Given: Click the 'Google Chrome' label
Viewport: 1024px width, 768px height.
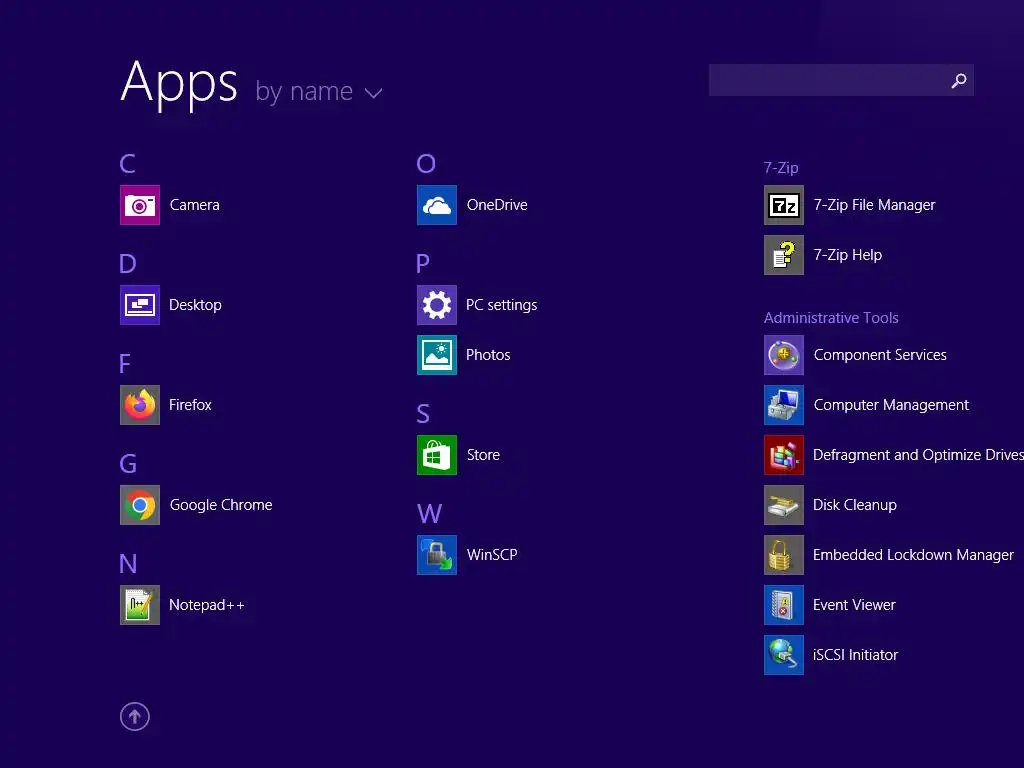Looking at the screenshot, I should (221, 505).
